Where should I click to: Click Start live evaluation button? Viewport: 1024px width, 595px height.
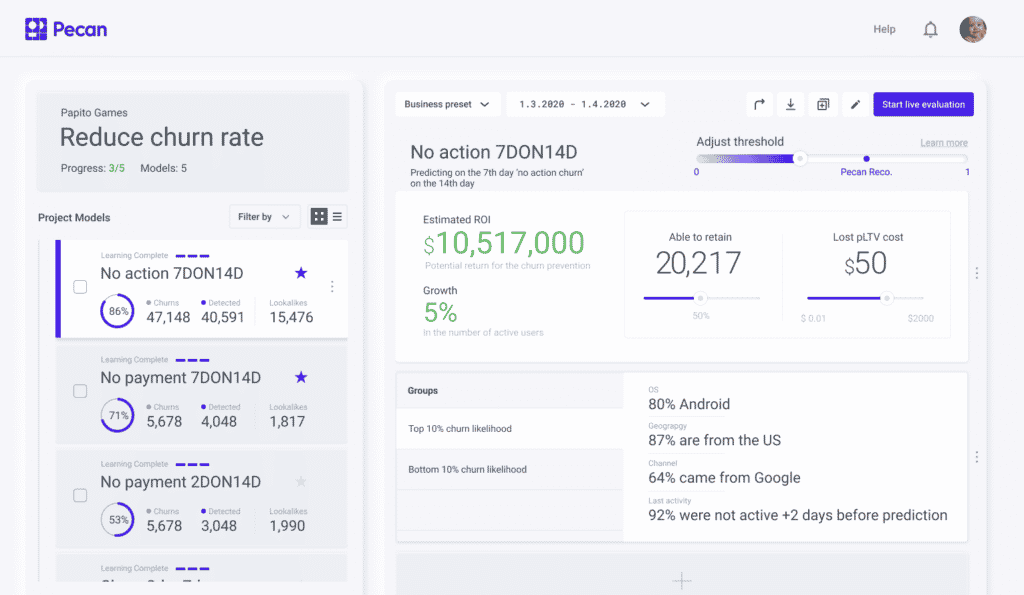click(923, 105)
